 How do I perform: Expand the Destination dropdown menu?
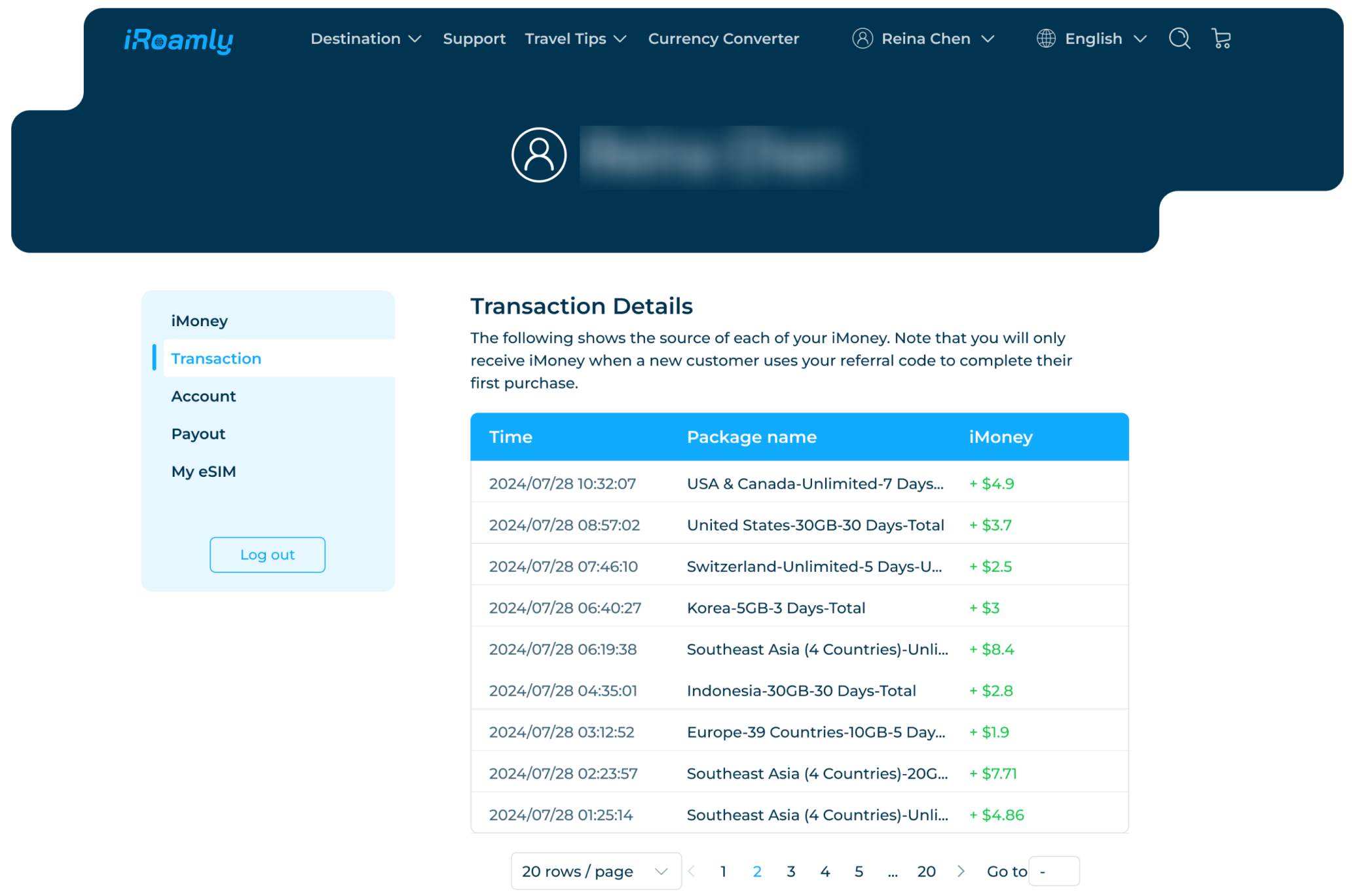click(x=365, y=39)
